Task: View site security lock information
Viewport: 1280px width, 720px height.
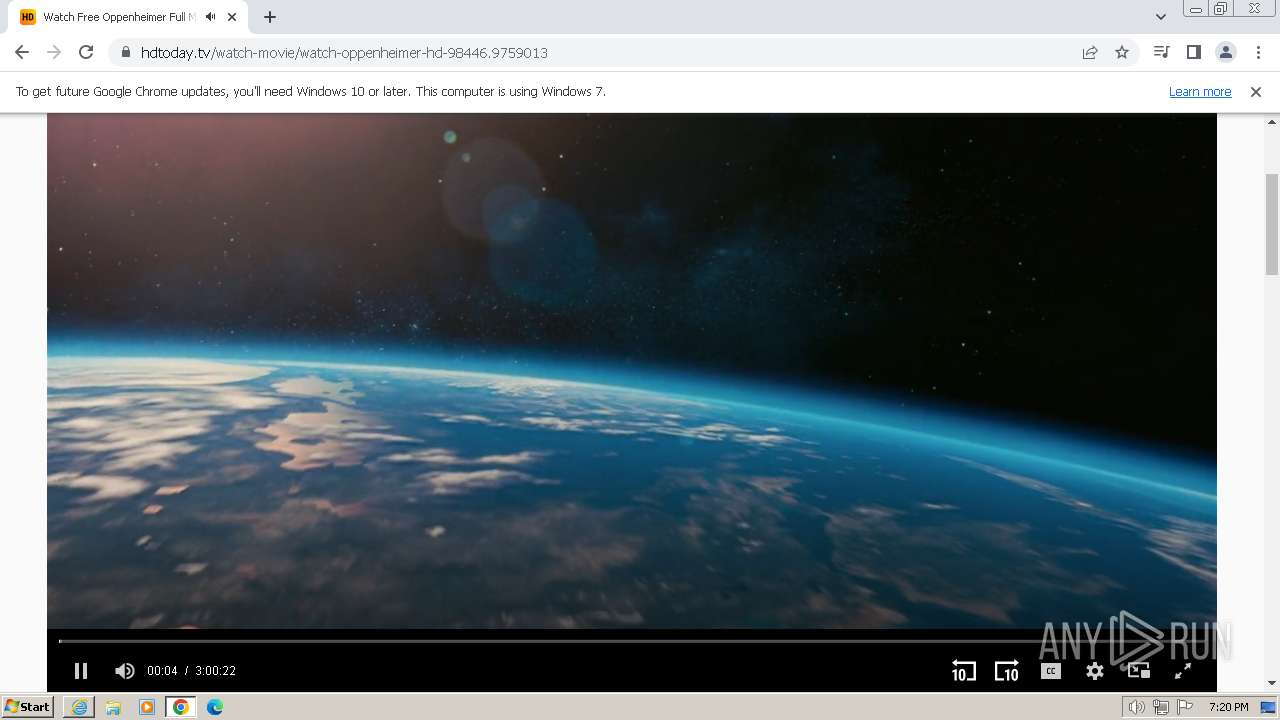Action: 125,53
